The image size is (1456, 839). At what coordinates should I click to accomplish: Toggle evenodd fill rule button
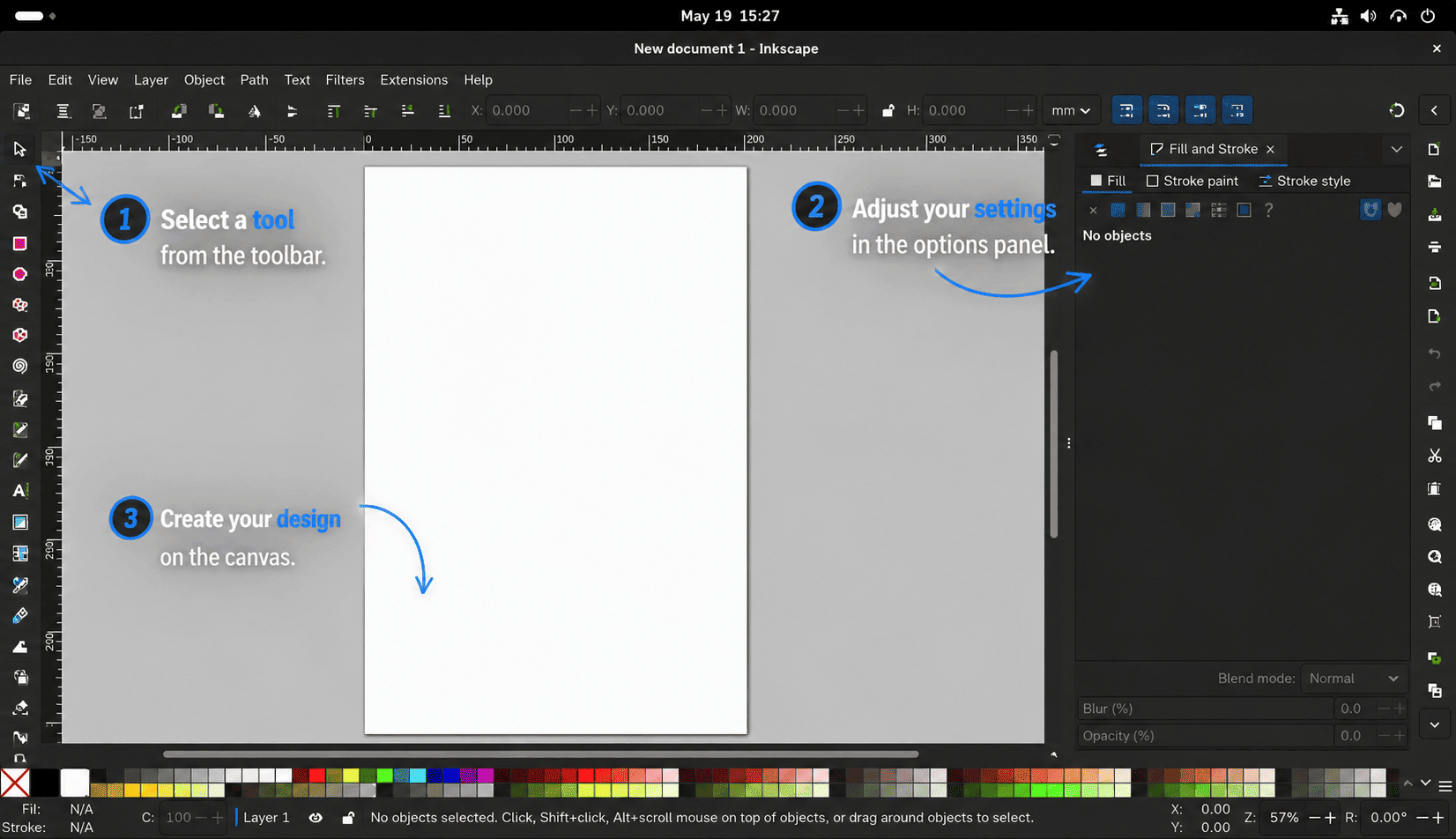pos(1371,210)
